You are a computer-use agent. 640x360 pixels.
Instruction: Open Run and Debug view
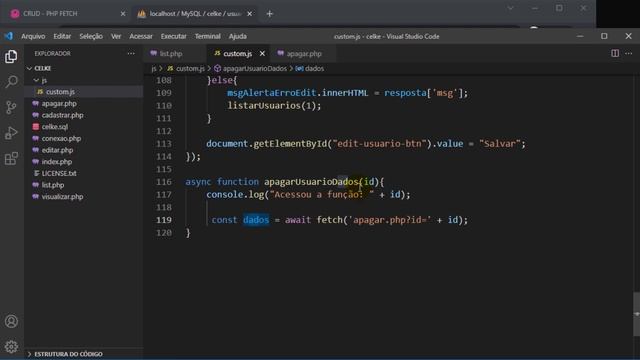pos(11,133)
